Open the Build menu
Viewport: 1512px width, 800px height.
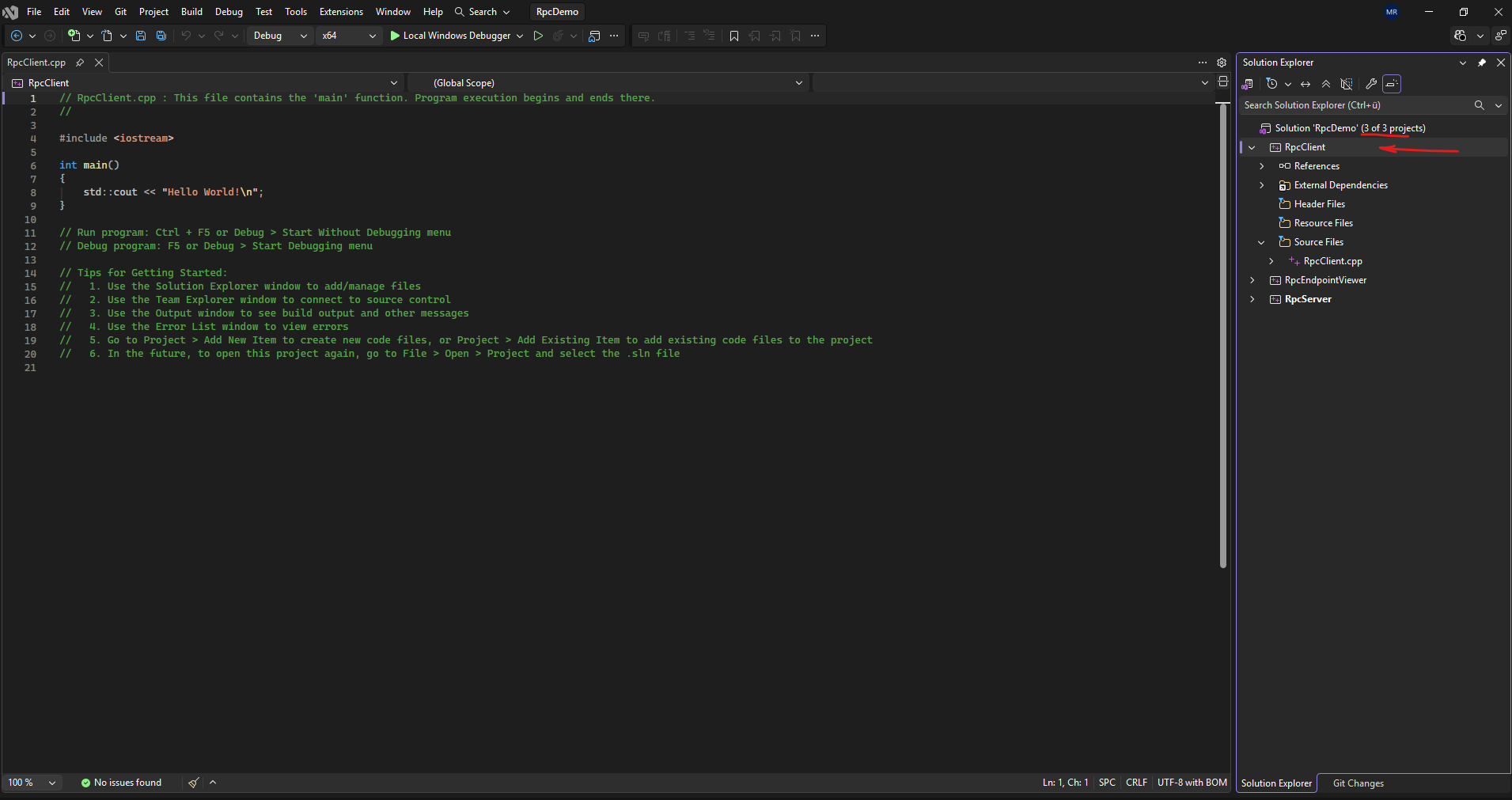pyautogui.click(x=191, y=12)
